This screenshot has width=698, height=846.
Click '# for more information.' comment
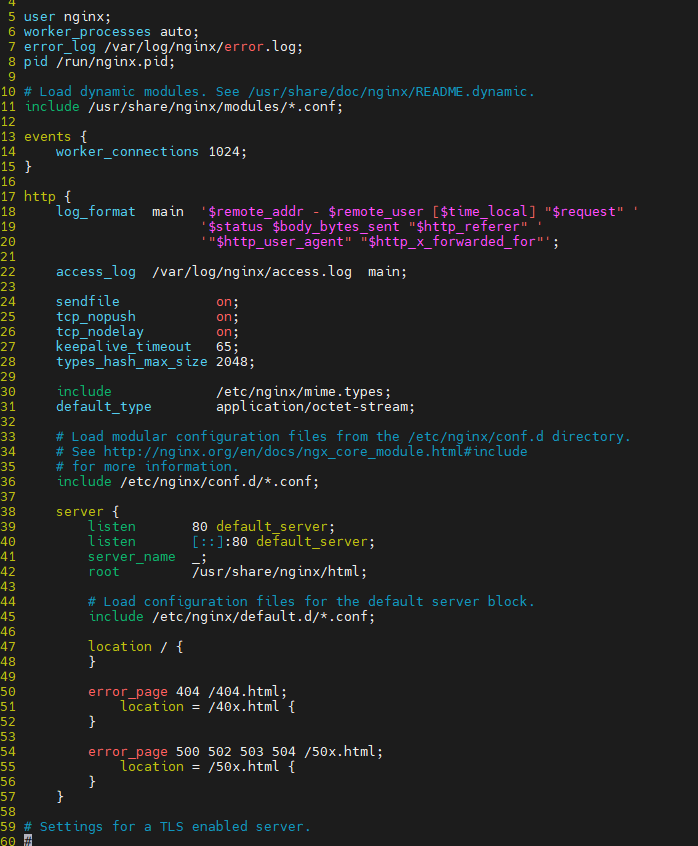click(x=147, y=467)
